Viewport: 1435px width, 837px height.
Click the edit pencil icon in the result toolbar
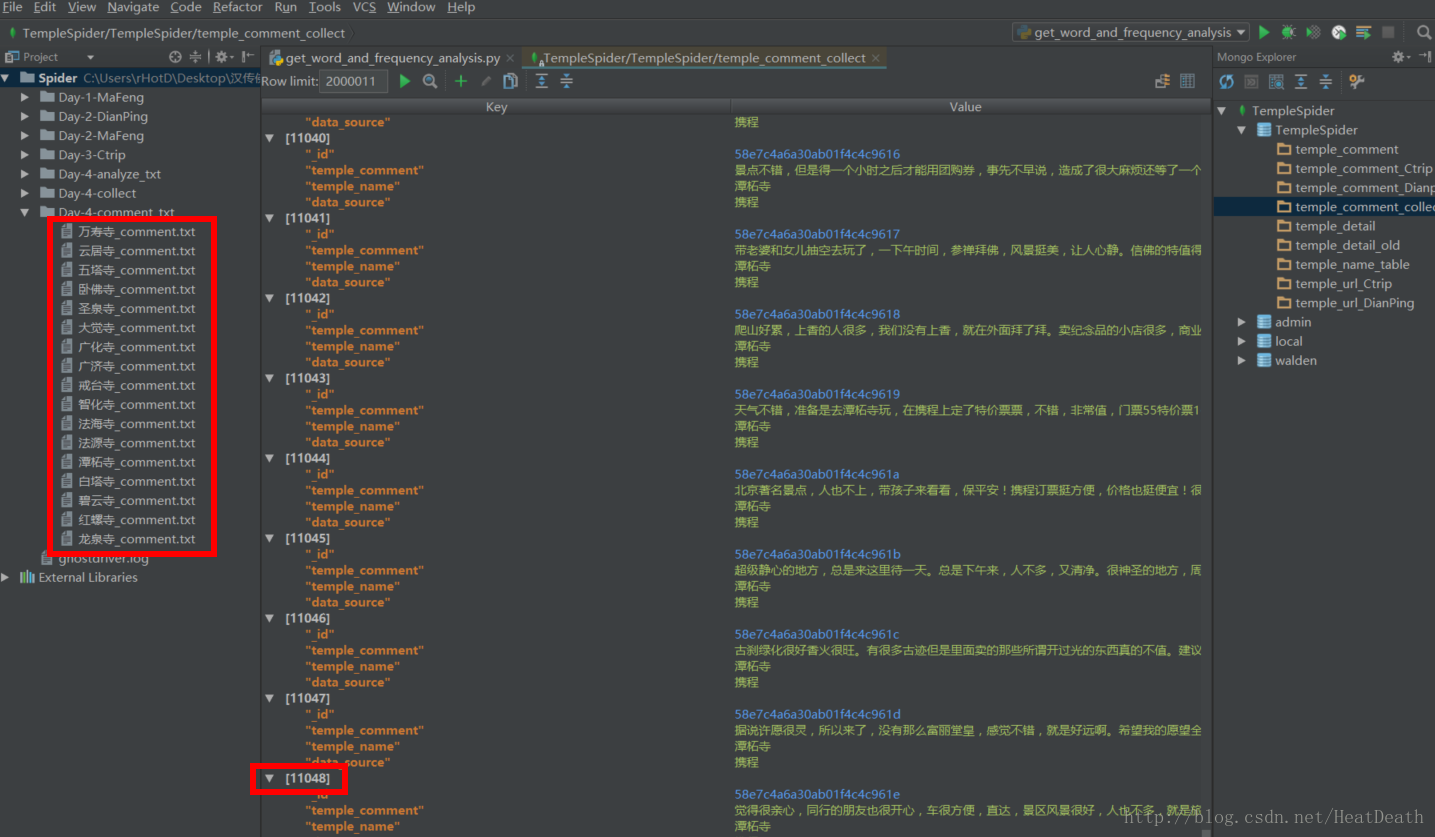coord(486,81)
